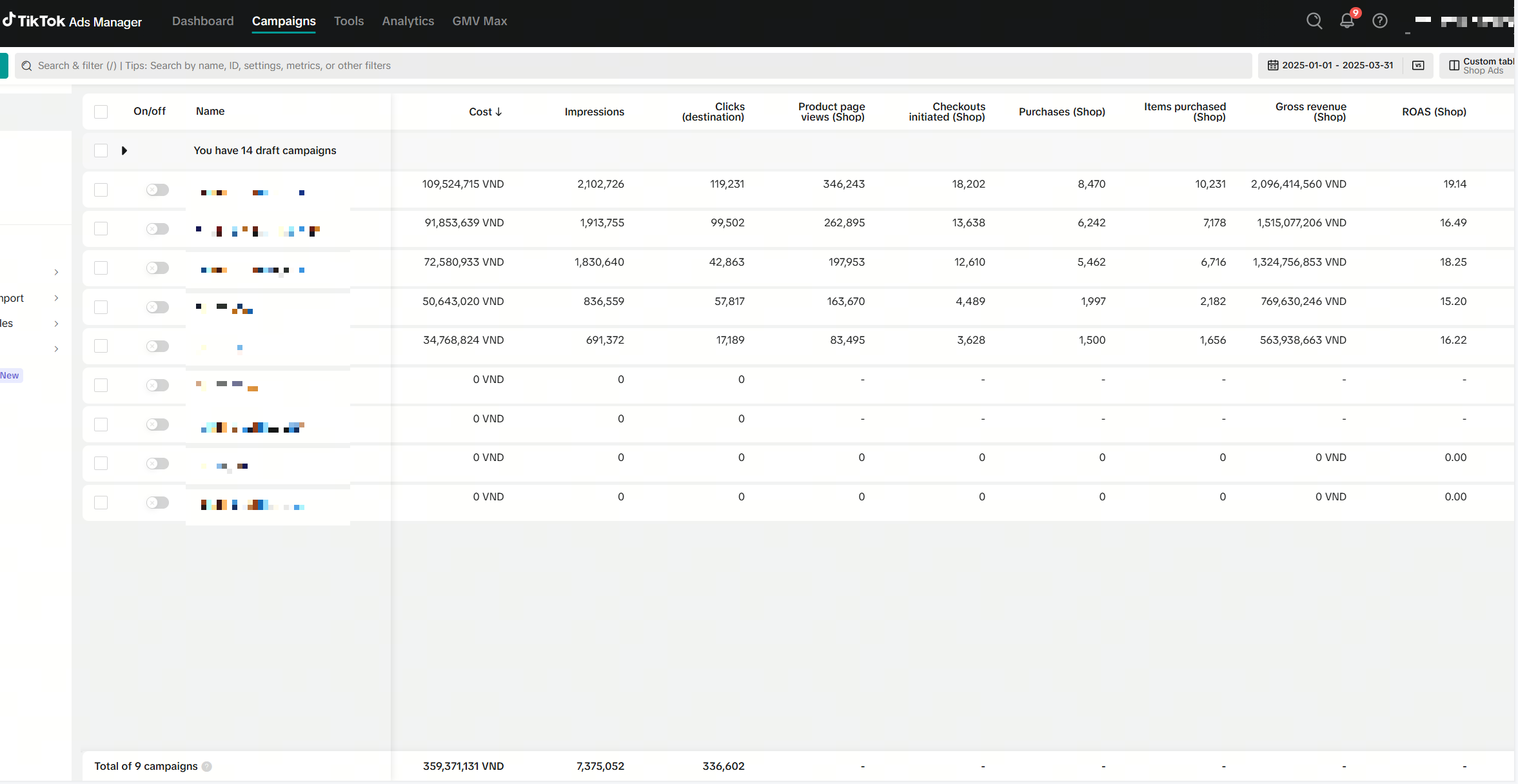This screenshot has height=784, width=1518.
Task: Click the compare dates icon beside date range
Action: click(1418, 66)
